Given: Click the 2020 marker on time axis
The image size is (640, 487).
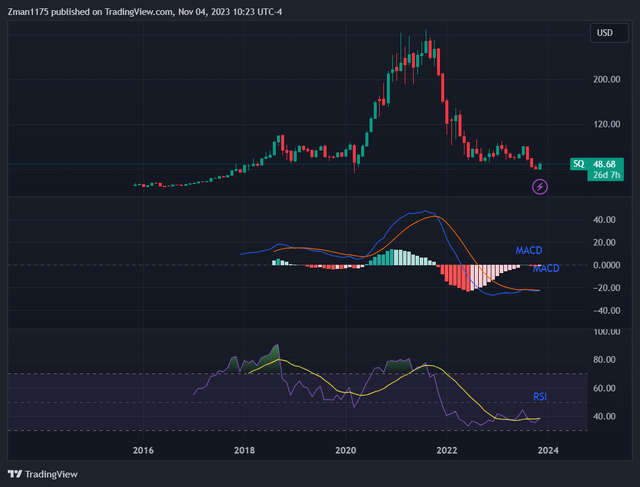Looking at the screenshot, I should tap(345, 451).
